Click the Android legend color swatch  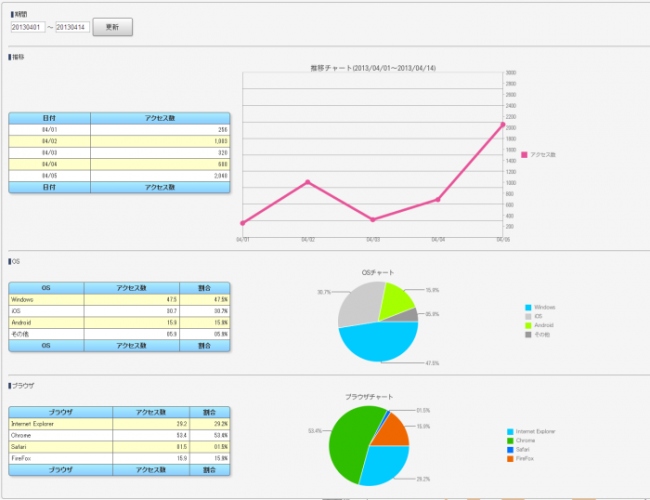[x=528, y=325]
